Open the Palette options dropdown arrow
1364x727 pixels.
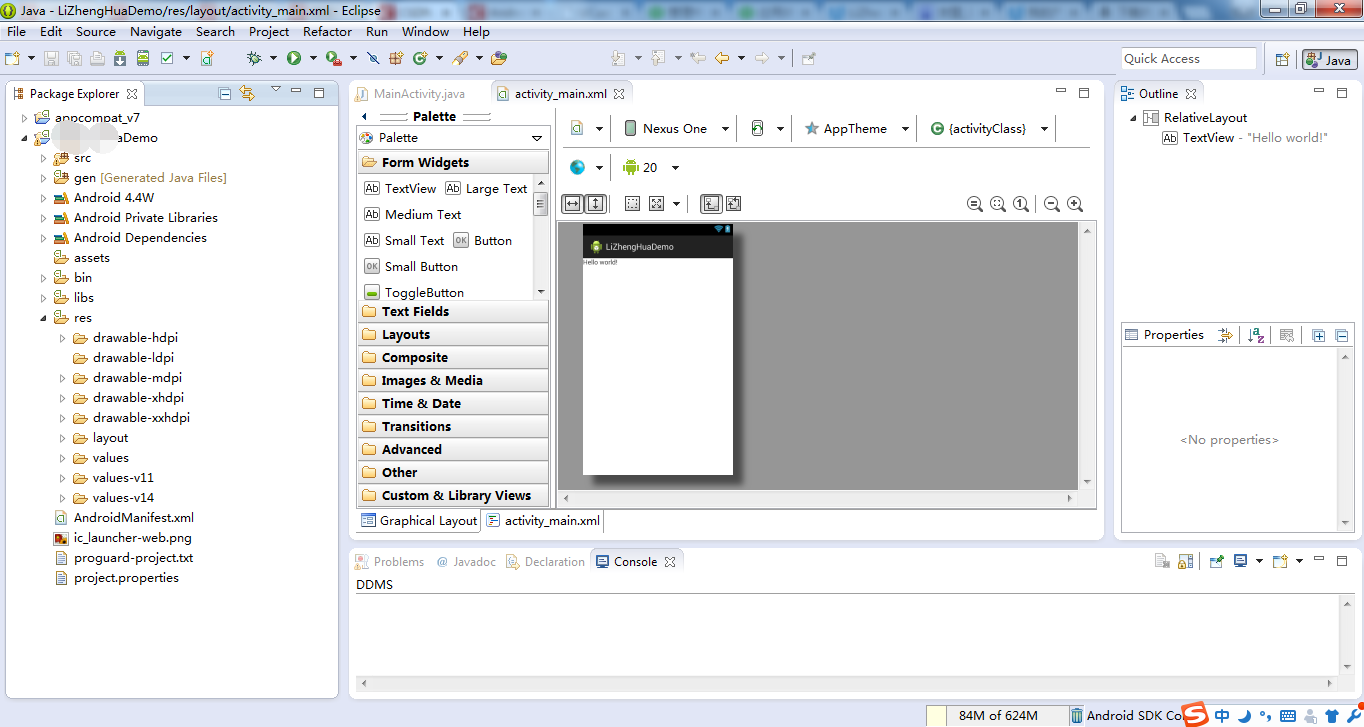click(537, 138)
